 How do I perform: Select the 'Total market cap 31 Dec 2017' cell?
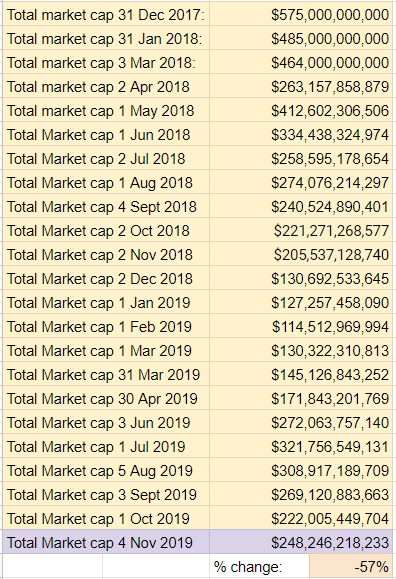pyautogui.click(x=106, y=15)
